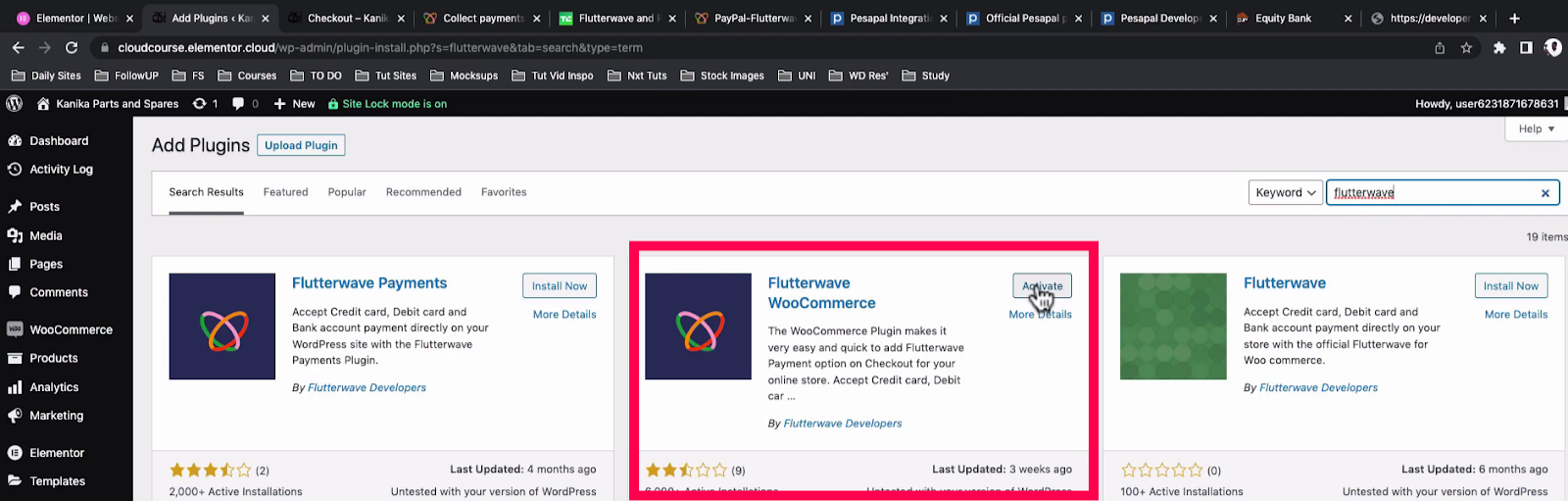
Task: Open Flutterwave Developers author link under Flutterwave WooCommerce
Action: pyautogui.click(x=843, y=424)
